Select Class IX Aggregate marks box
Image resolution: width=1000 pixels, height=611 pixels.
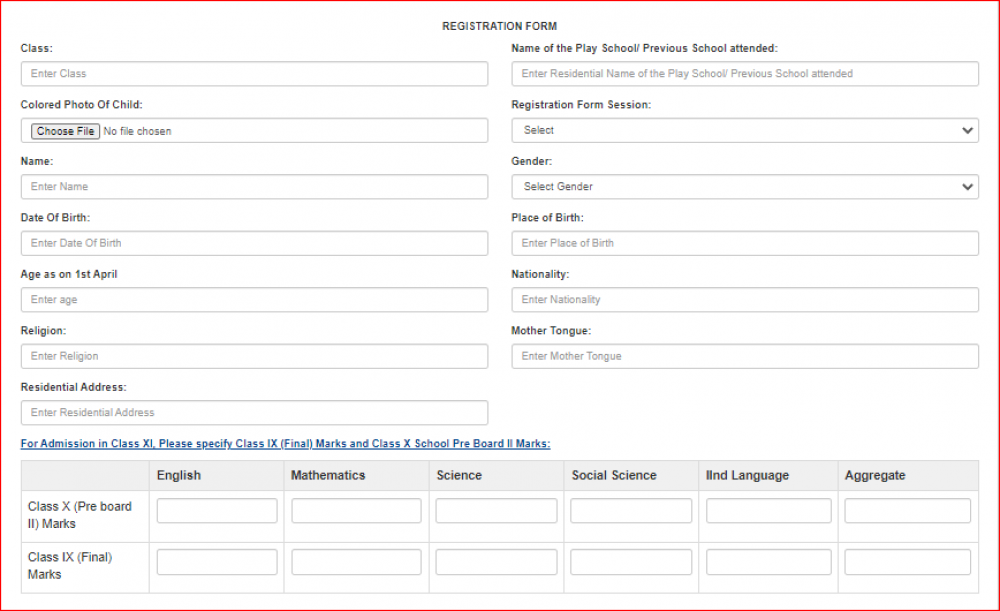907,562
